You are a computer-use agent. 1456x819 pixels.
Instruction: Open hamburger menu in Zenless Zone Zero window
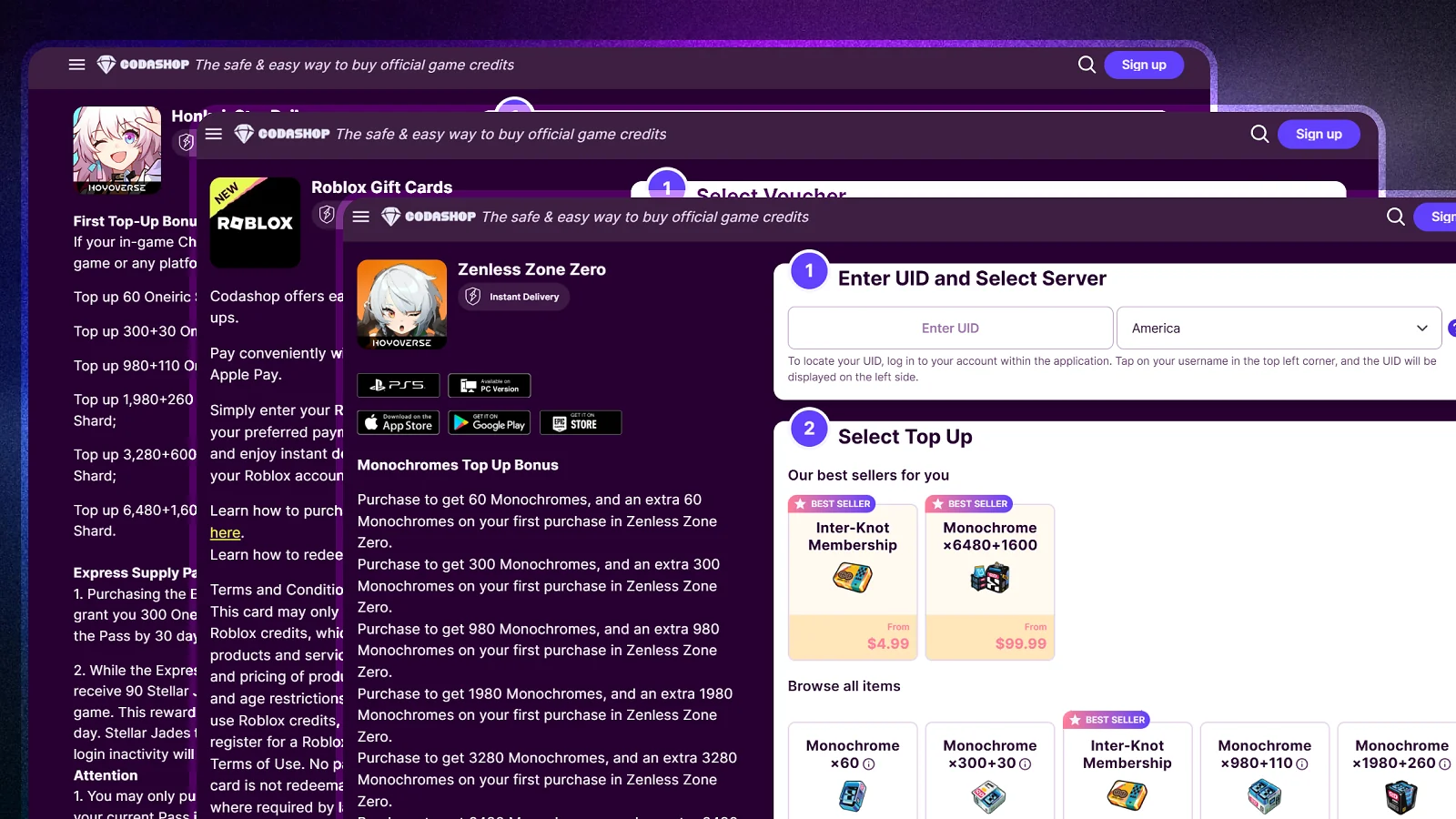pos(361,217)
